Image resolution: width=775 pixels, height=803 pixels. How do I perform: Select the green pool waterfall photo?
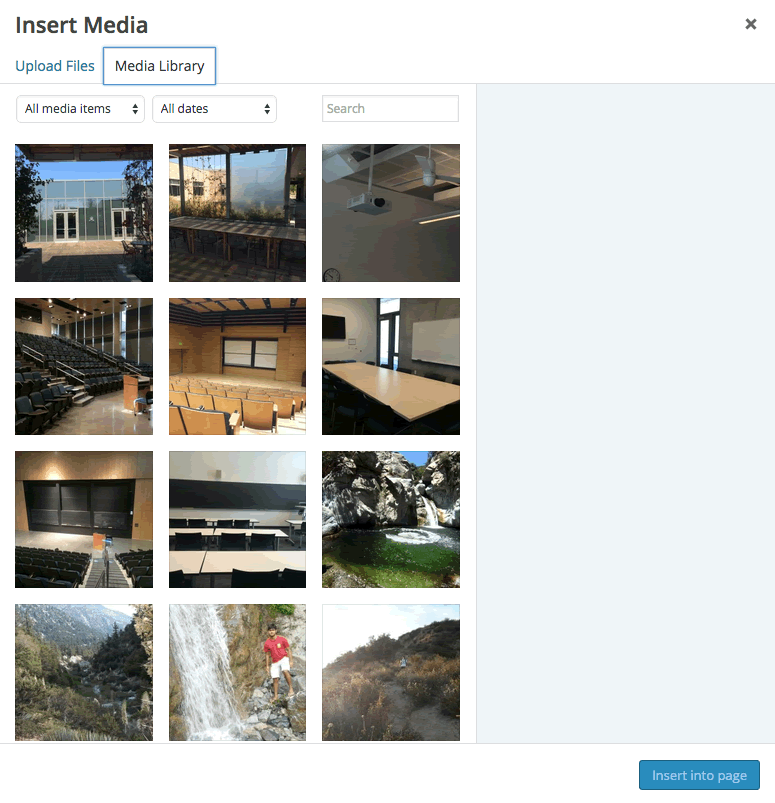coord(391,519)
